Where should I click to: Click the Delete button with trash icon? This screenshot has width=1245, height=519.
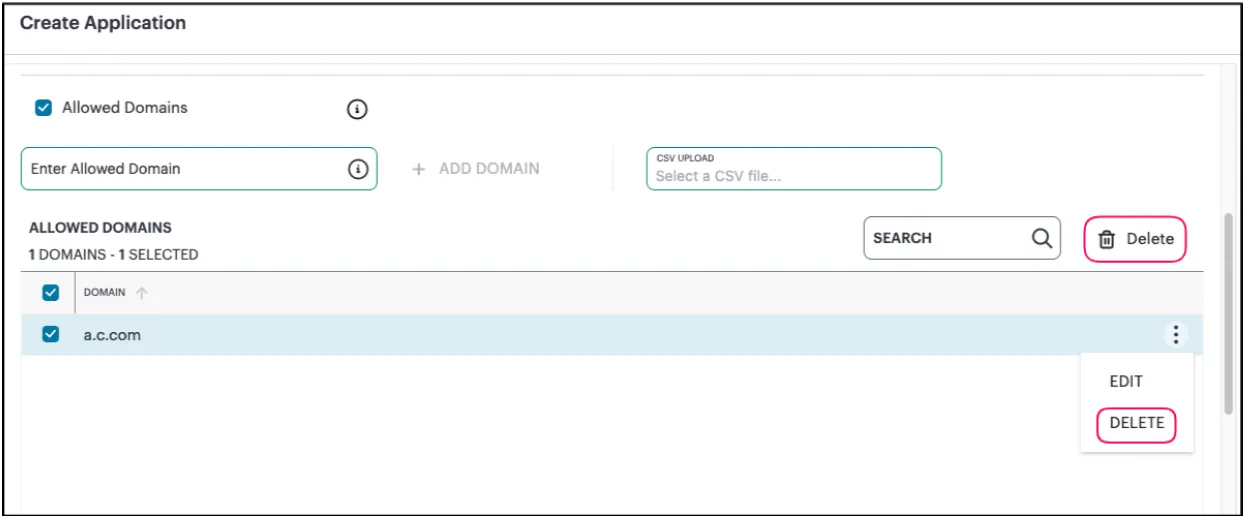1135,239
